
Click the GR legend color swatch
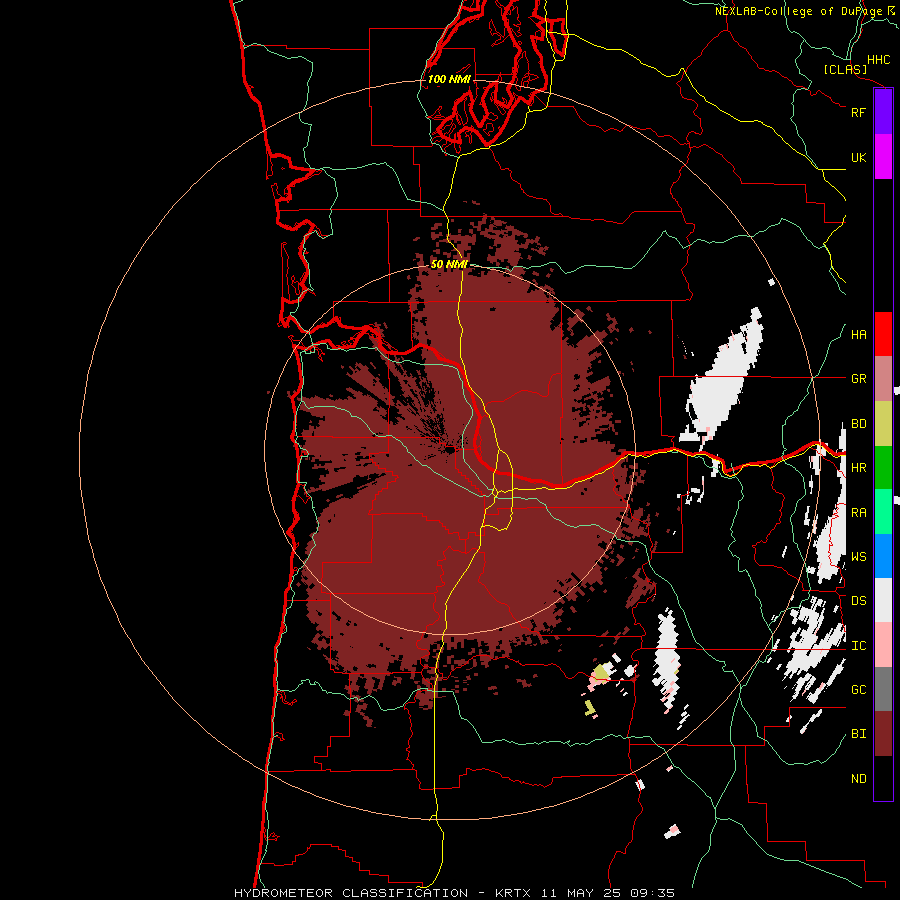pos(883,379)
